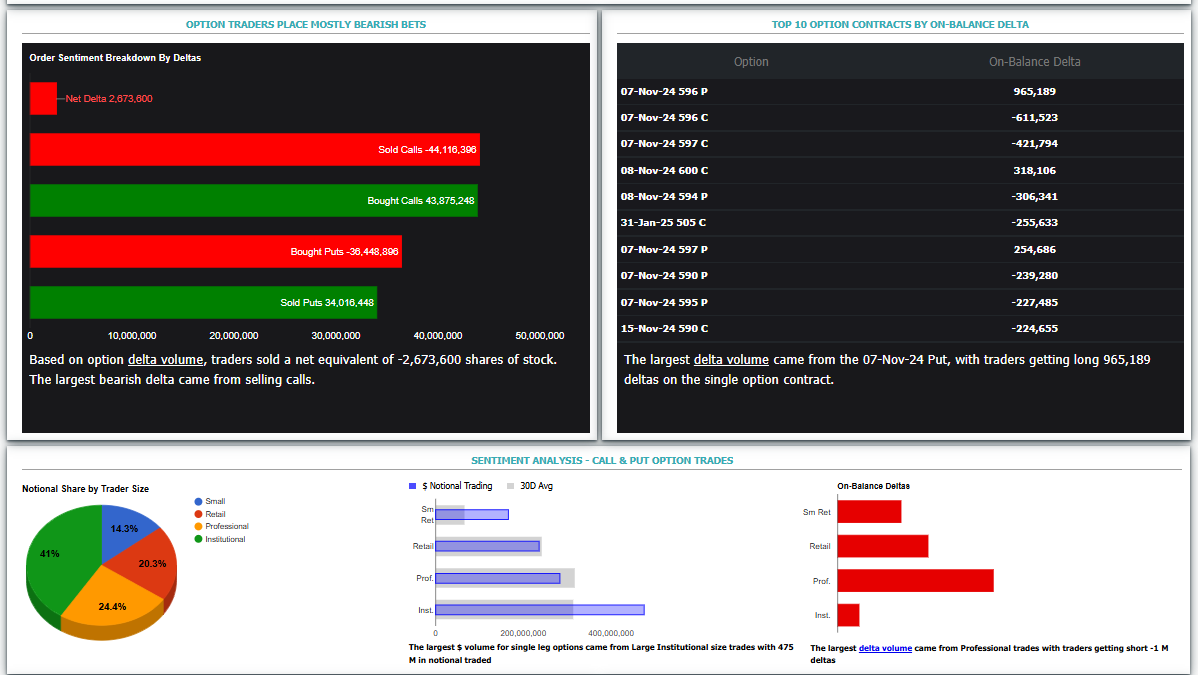
Task: Click the 14.3% blue pie slice
Action: [125, 527]
